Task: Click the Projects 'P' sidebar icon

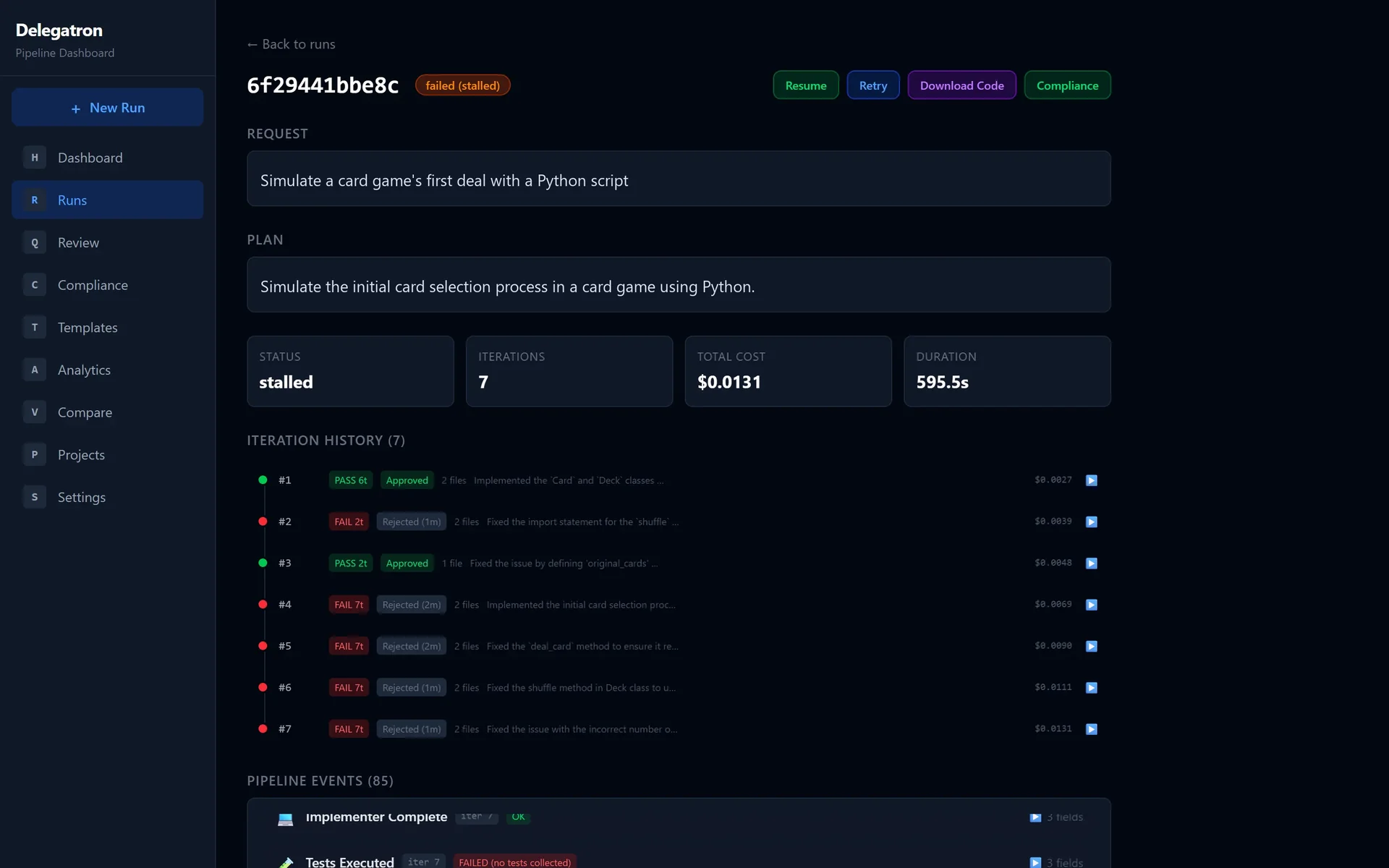Action: click(35, 455)
